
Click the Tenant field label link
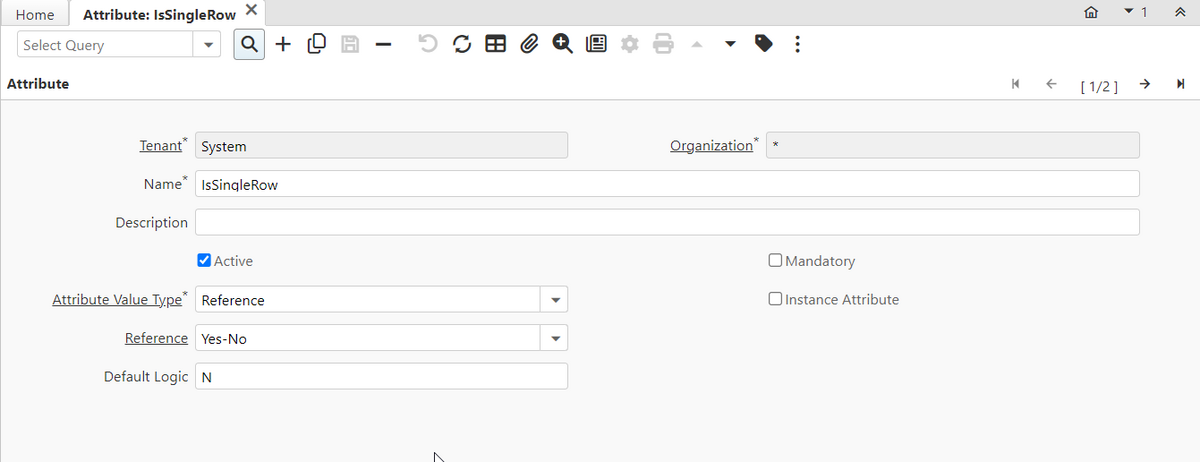click(x=160, y=146)
